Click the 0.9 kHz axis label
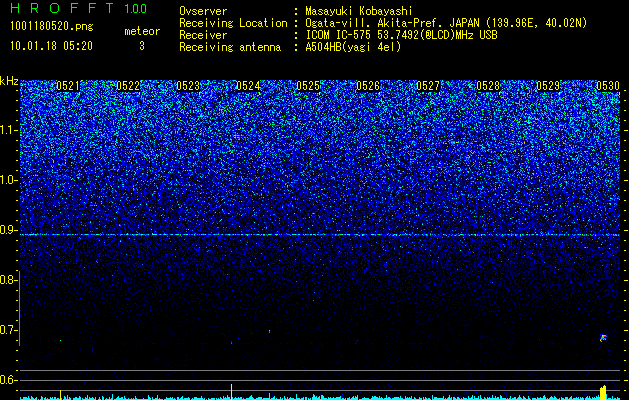This screenshot has height=400, width=629. point(8,230)
